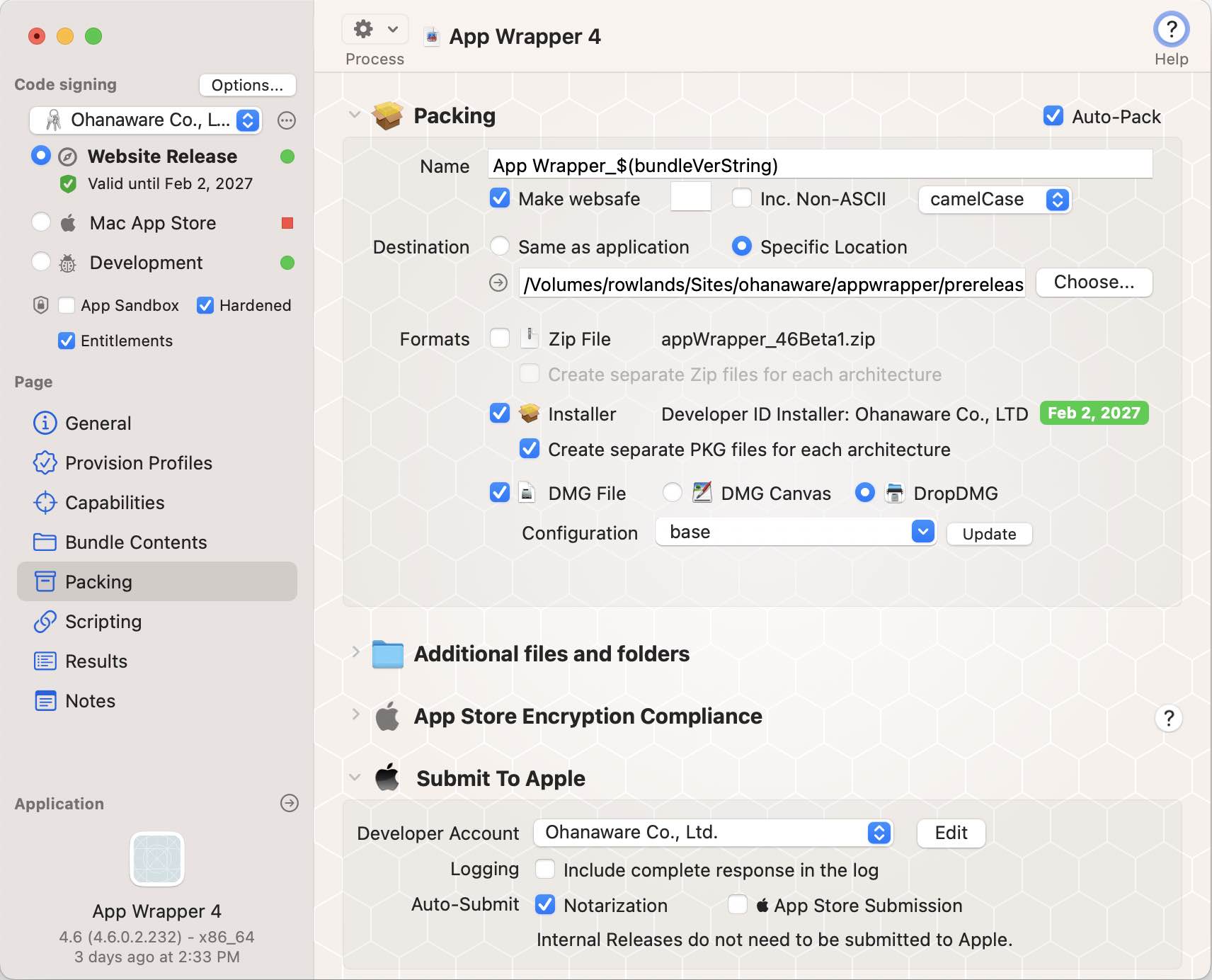Enable complete response logging checkbox
This screenshot has height=980, width=1212.
(545, 869)
